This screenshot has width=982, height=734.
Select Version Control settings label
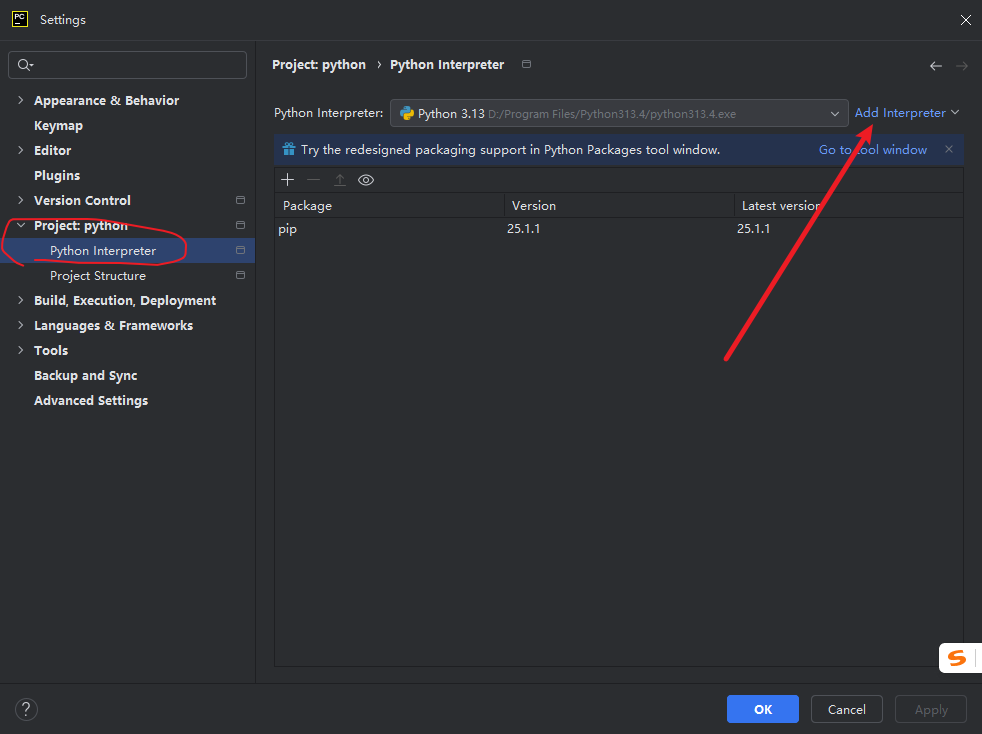(x=82, y=200)
